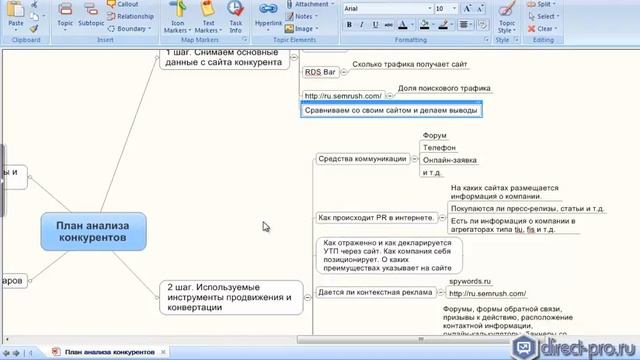Collapse the Средства коммуникации branch
Viewport: 640px width, 360px height.
click(x=415, y=159)
